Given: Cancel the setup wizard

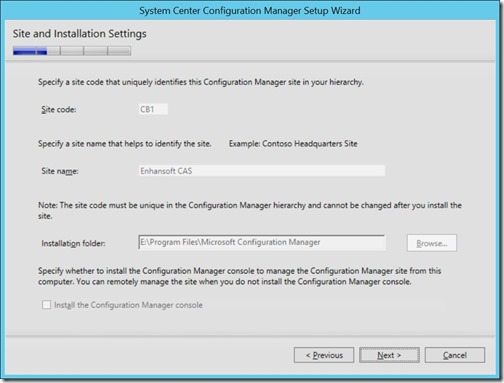Looking at the screenshot, I should click(455, 355).
